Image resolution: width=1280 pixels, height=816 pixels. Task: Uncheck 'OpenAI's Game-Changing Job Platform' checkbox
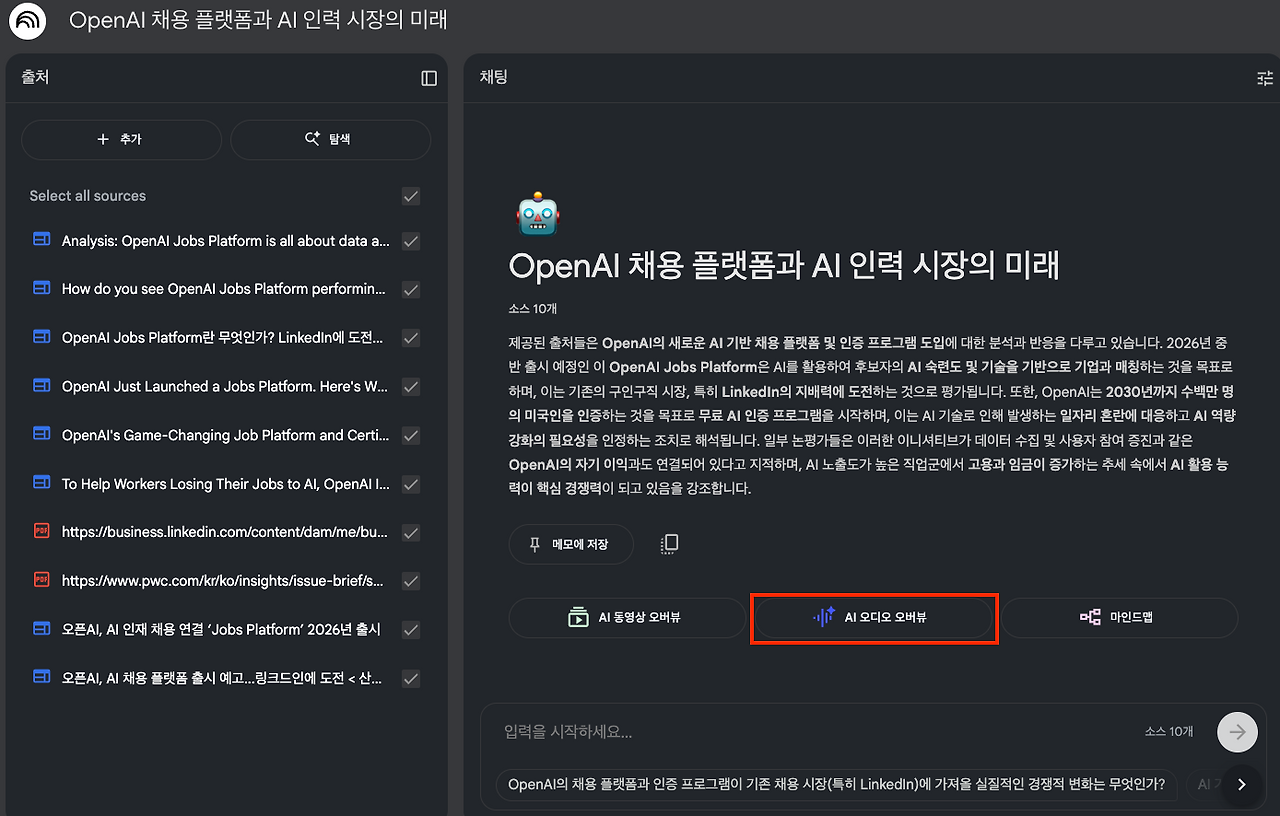click(x=410, y=436)
